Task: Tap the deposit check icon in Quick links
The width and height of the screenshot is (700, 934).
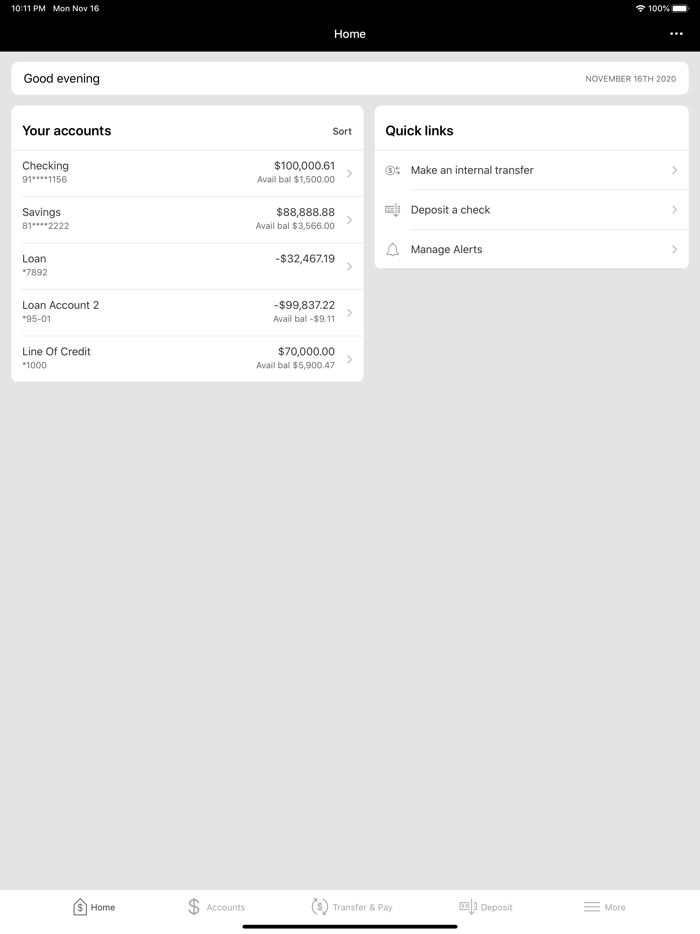Action: coord(393,210)
